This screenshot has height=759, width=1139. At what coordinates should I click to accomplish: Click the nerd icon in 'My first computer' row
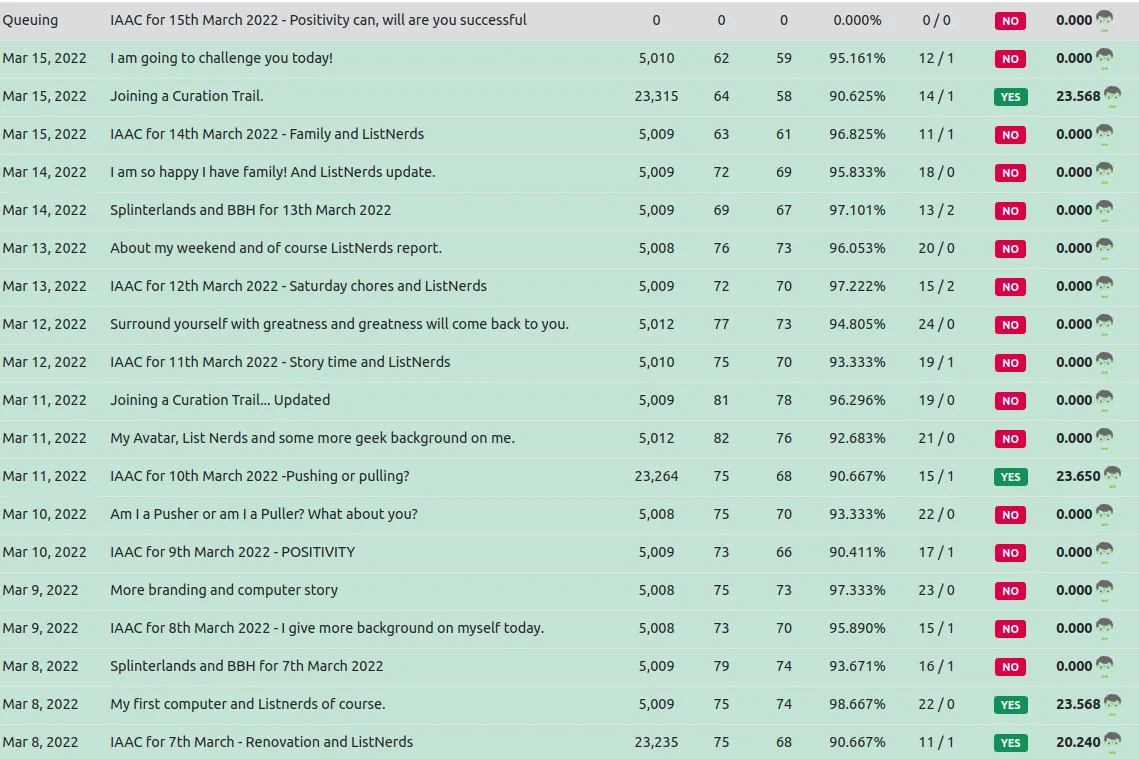coord(1112,705)
